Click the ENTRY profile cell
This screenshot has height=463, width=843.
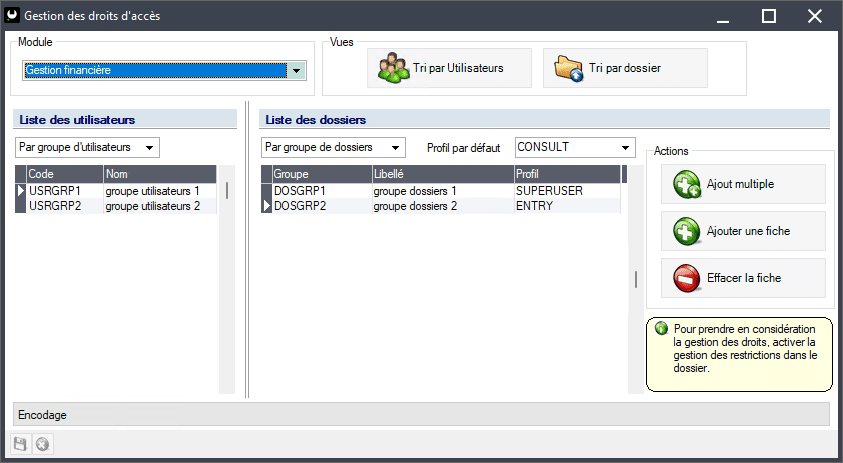[x=565, y=206]
